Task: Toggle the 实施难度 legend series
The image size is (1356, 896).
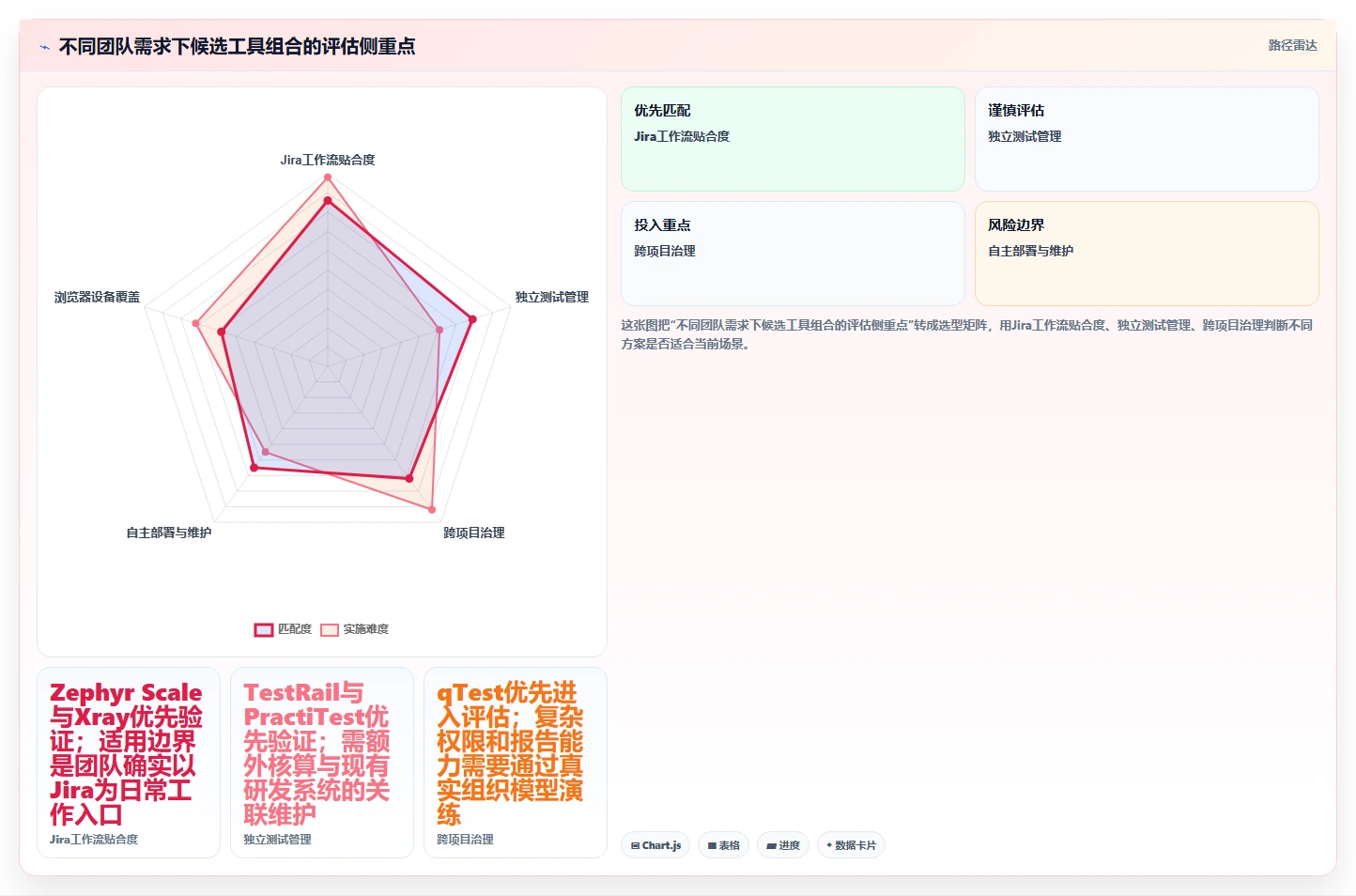Action: 354,629
